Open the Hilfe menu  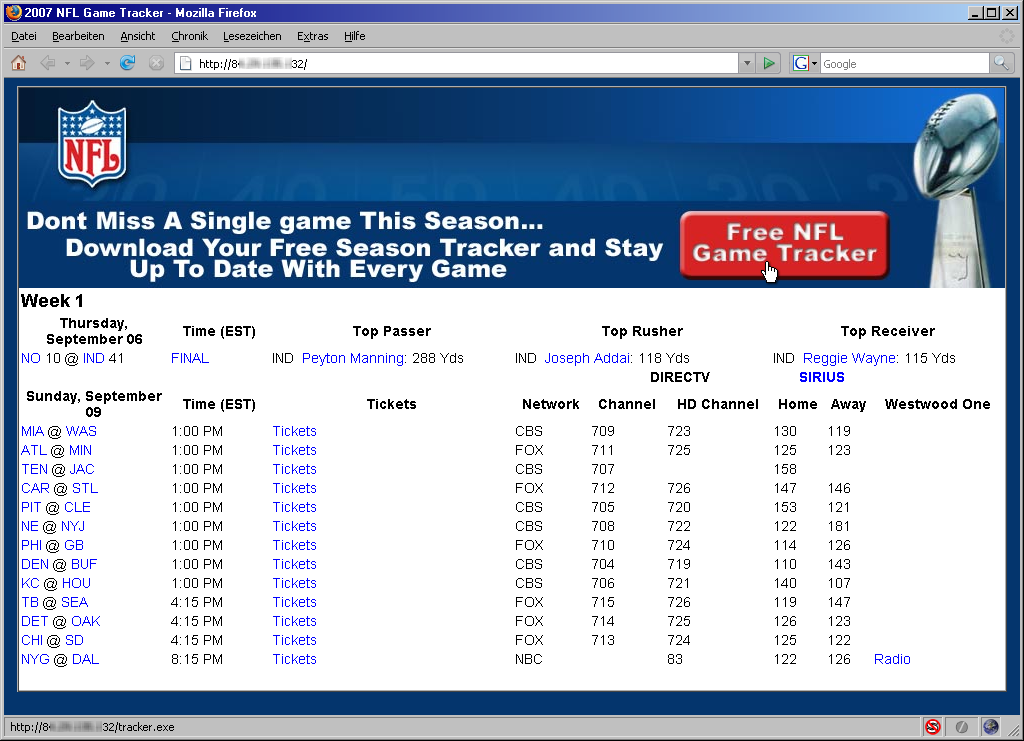coord(355,36)
